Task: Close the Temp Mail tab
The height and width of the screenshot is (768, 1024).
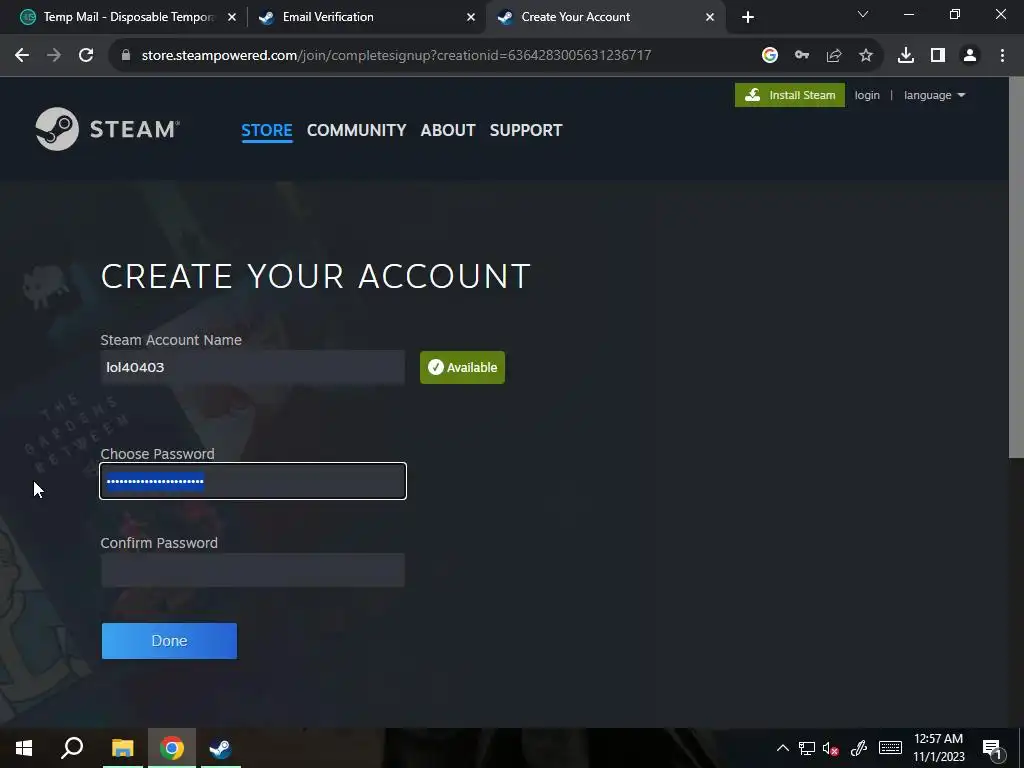Action: tap(232, 17)
